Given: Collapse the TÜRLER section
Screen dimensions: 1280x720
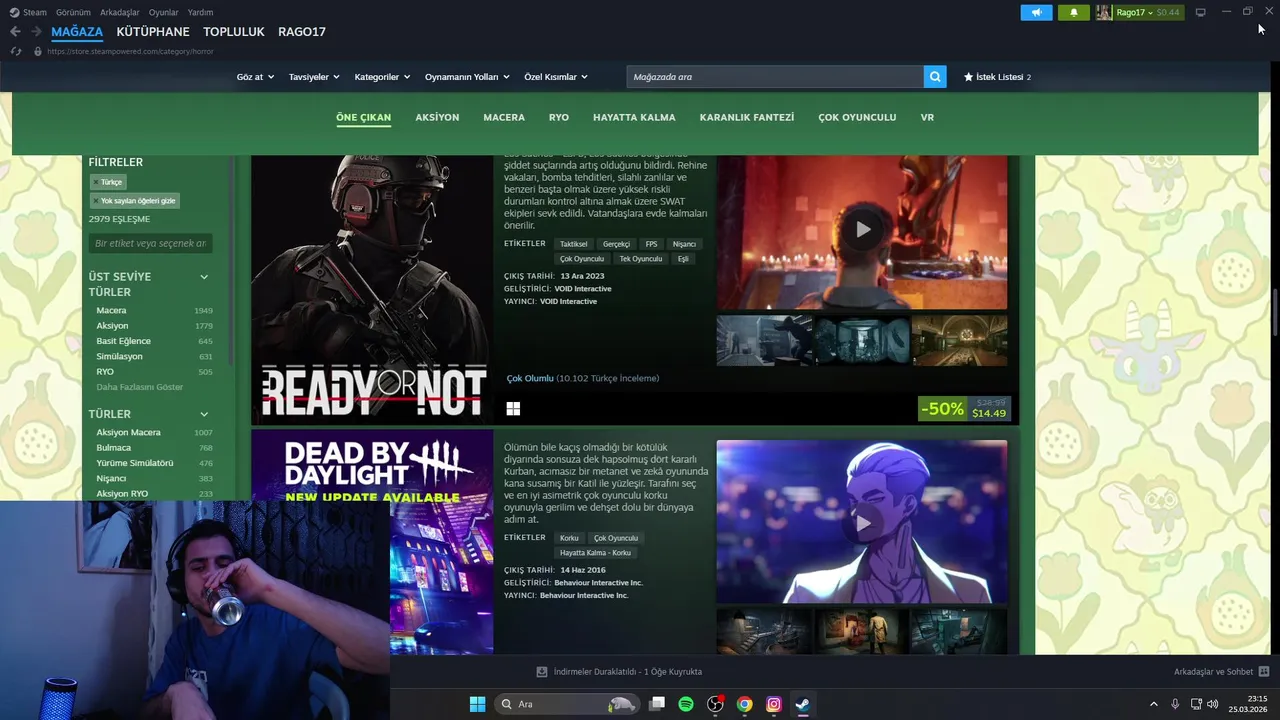Looking at the screenshot, I should point(204,414).
